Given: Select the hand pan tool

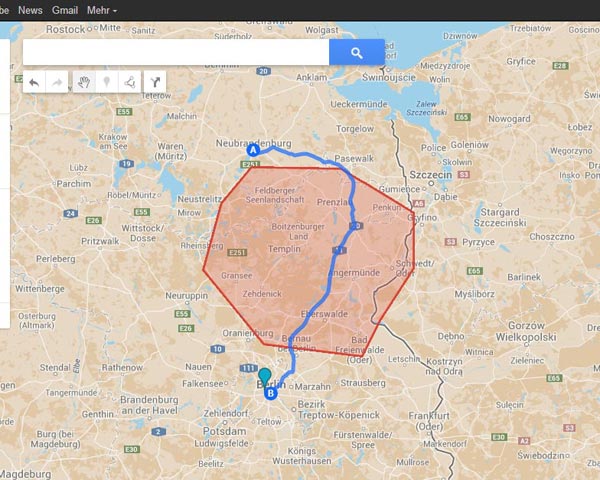Looking at the screenshot, I should [x=84, y=82].
